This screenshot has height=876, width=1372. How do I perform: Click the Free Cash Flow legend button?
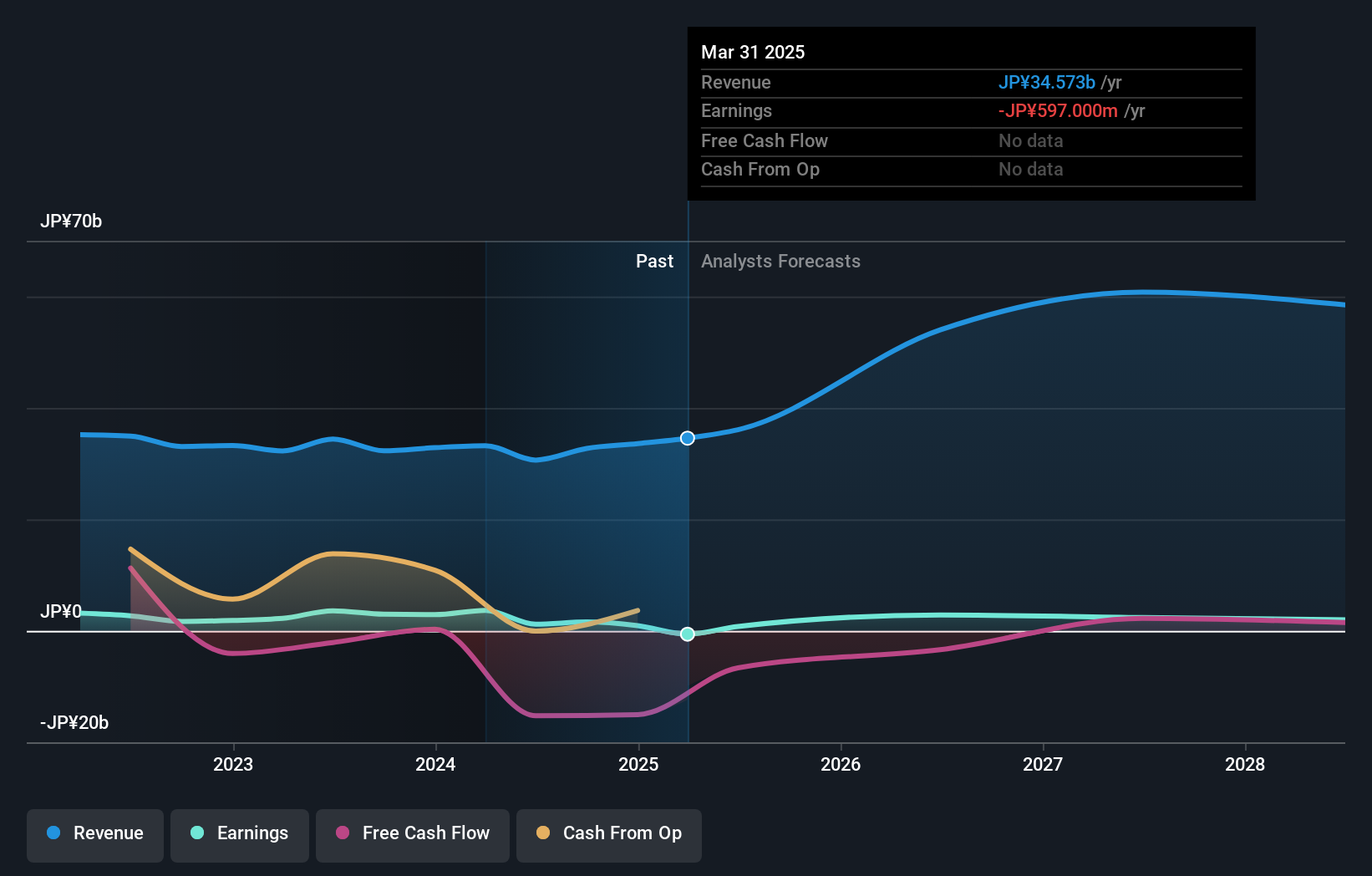412,833
